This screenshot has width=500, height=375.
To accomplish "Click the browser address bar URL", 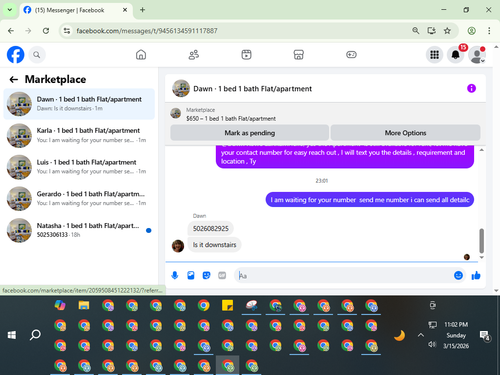I will tap(147, 31).
